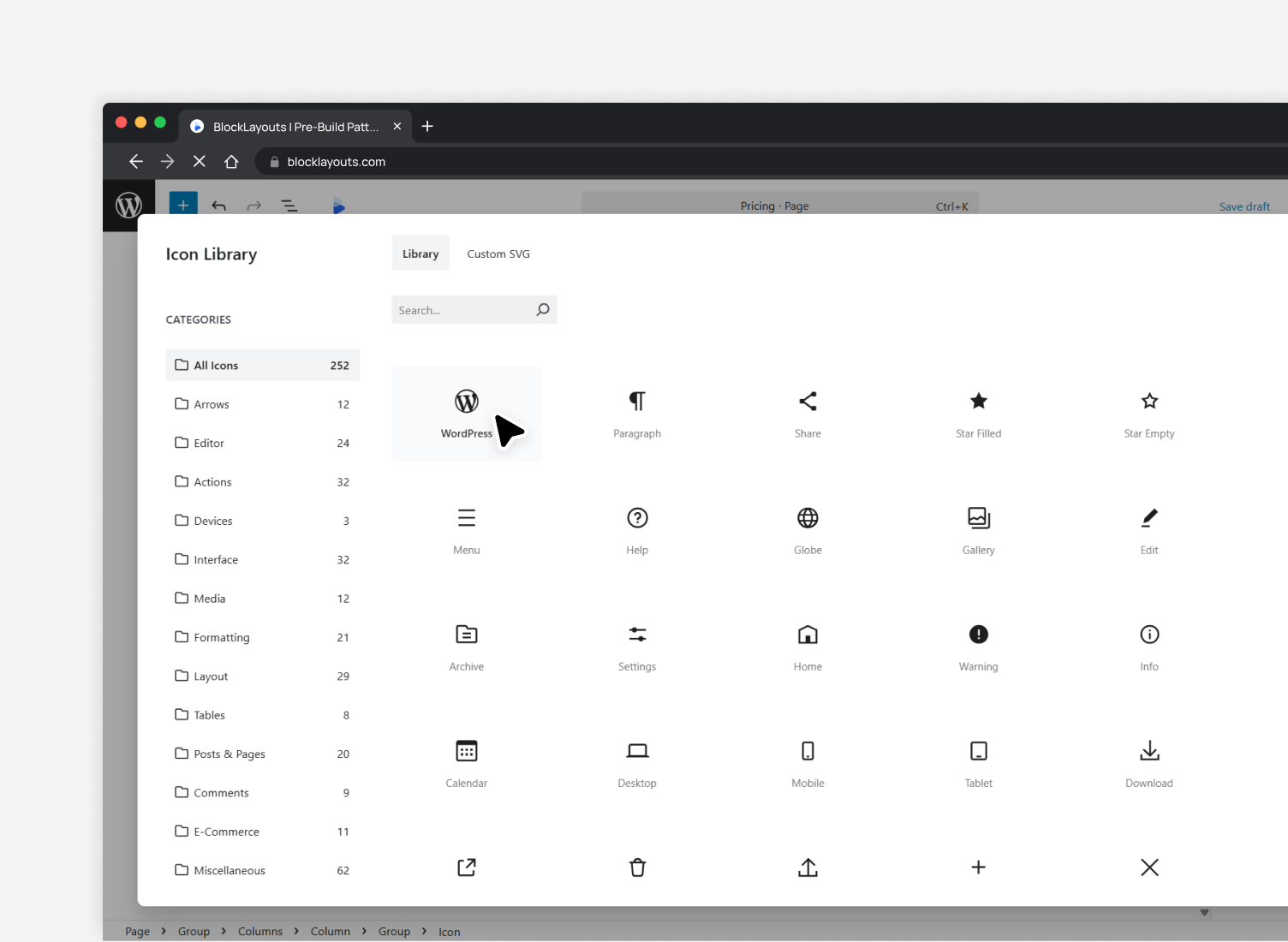Screen dimensions: 1288x942
Task: Open the Miscellaneous category
Action: pos(263,870)
